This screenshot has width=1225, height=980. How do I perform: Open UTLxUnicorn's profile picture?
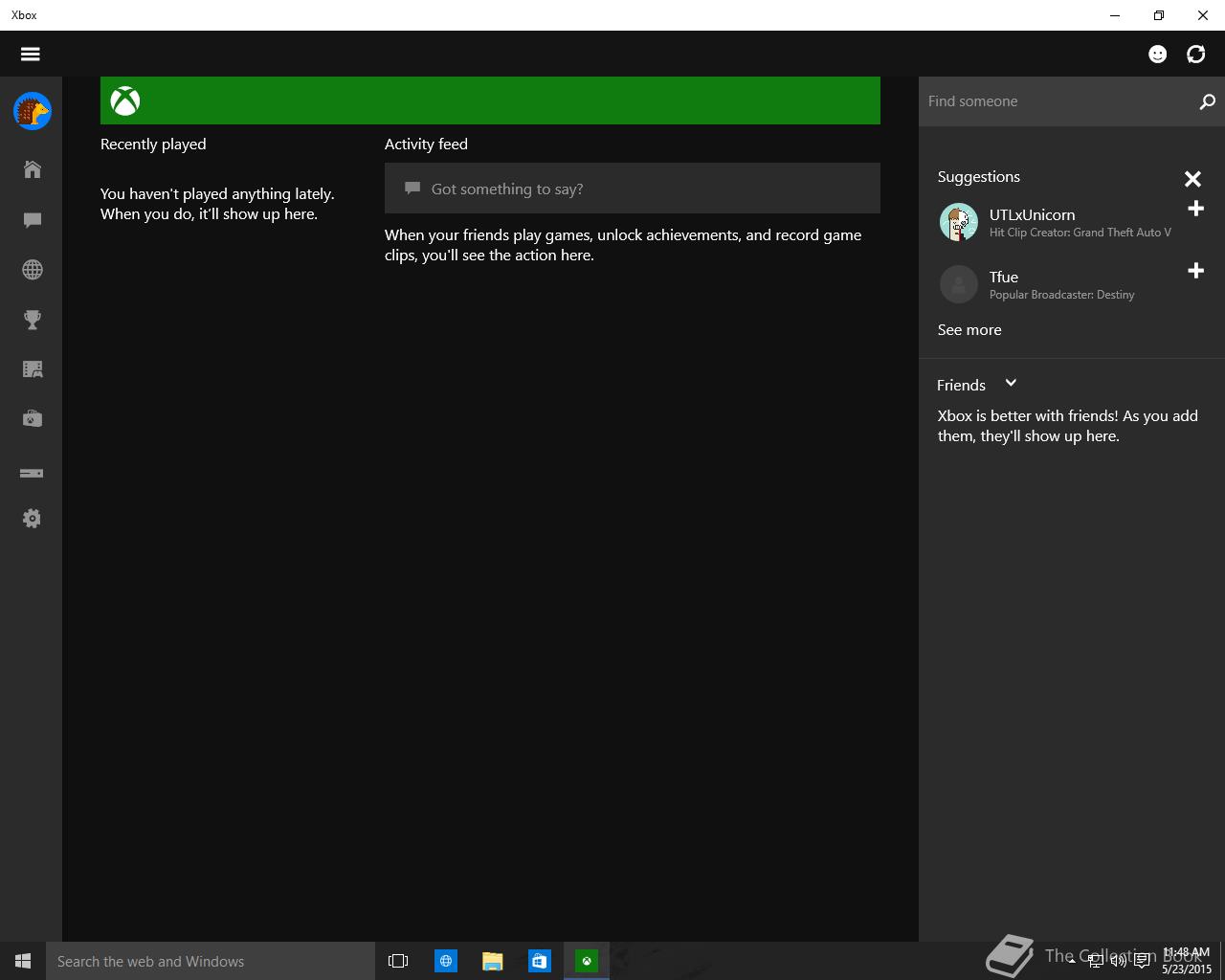click(x=958, y=222)
